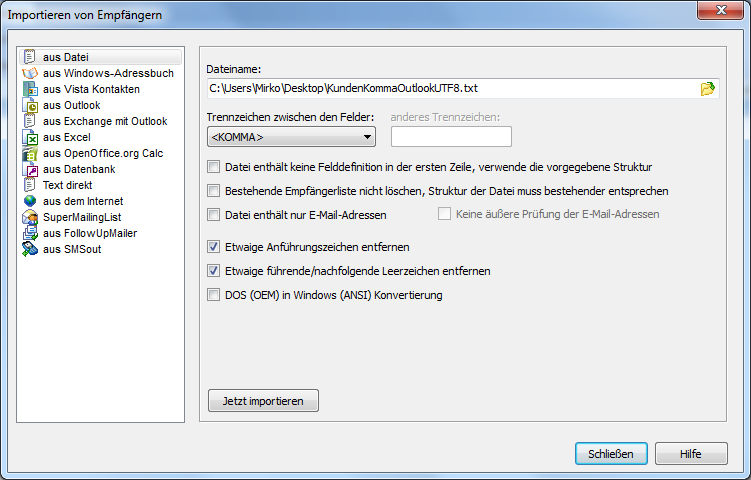Click the 'aus Outlook' icon
This screenshot has height=480, width=751.
coord(30,105)
